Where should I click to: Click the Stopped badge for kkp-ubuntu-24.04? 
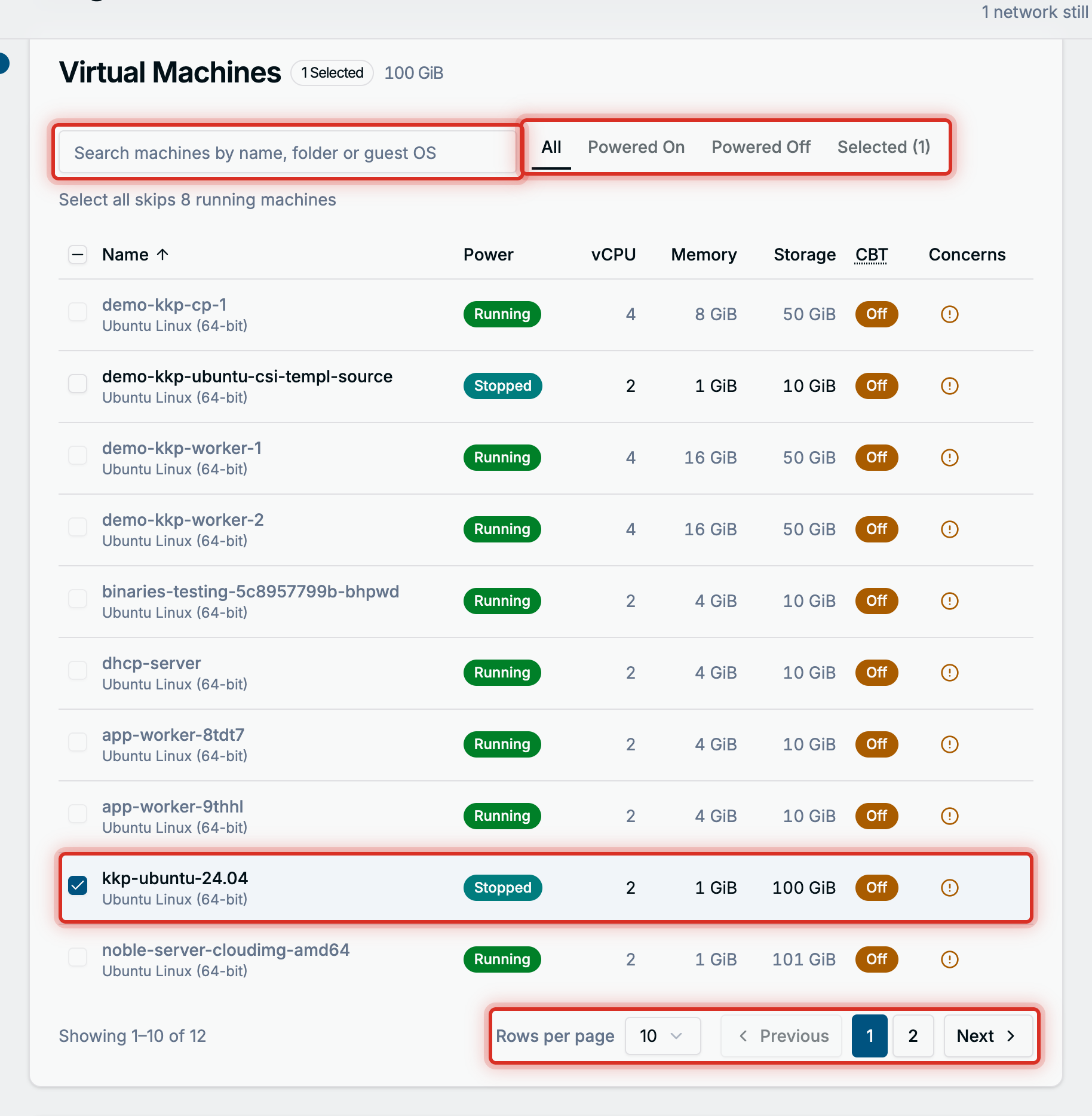tap(502, 888)
